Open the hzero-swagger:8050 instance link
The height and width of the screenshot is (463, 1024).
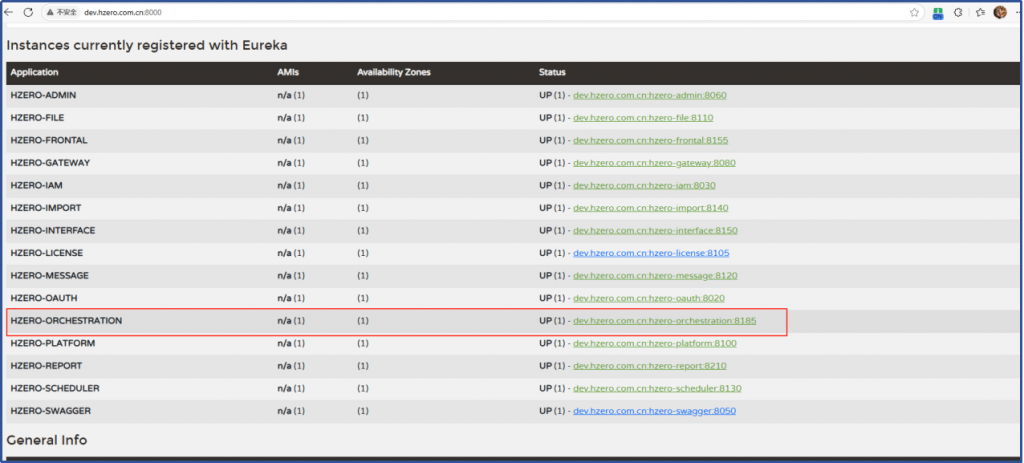654,411
